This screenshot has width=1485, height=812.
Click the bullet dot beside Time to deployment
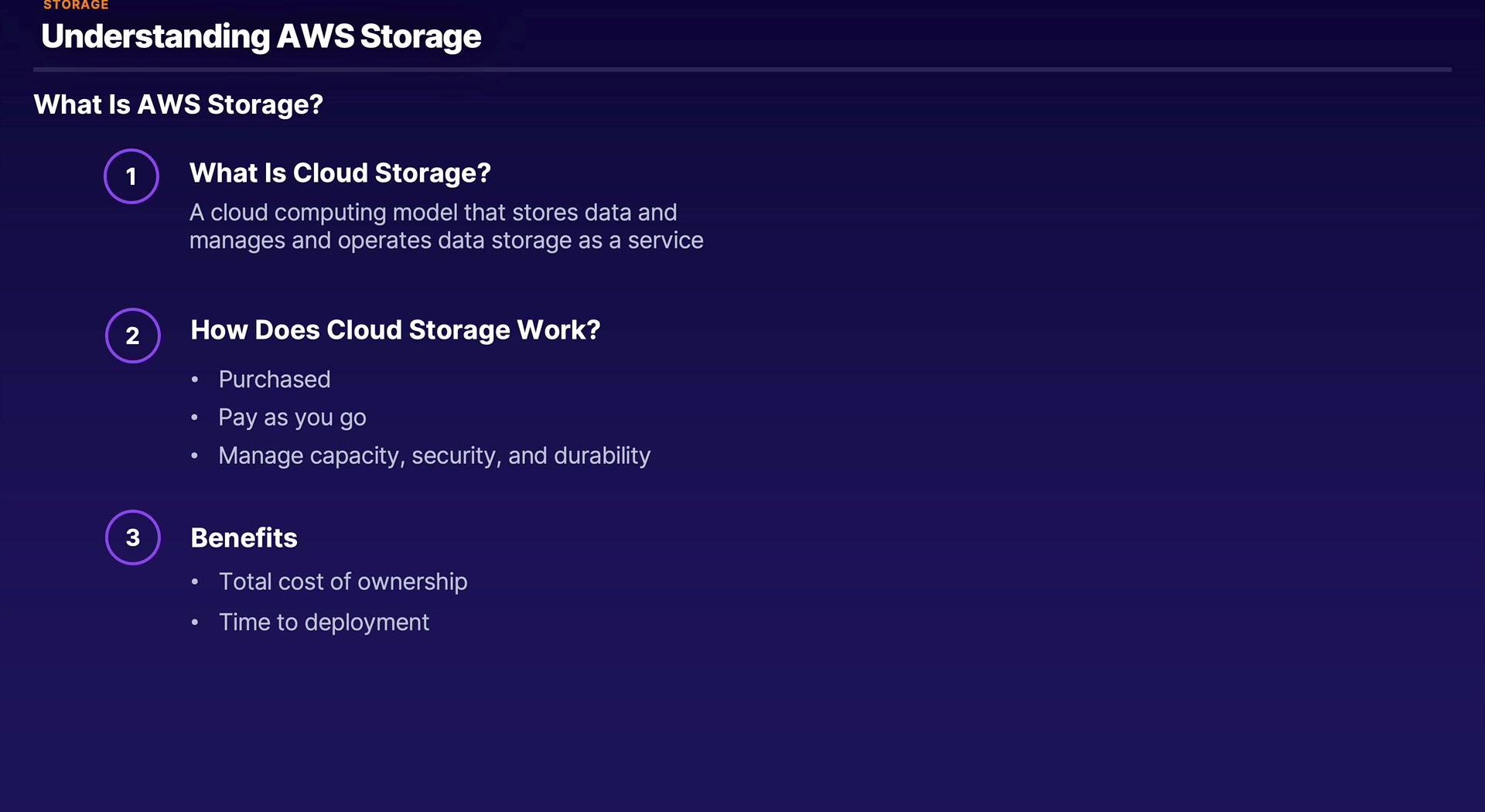(195, 623)
